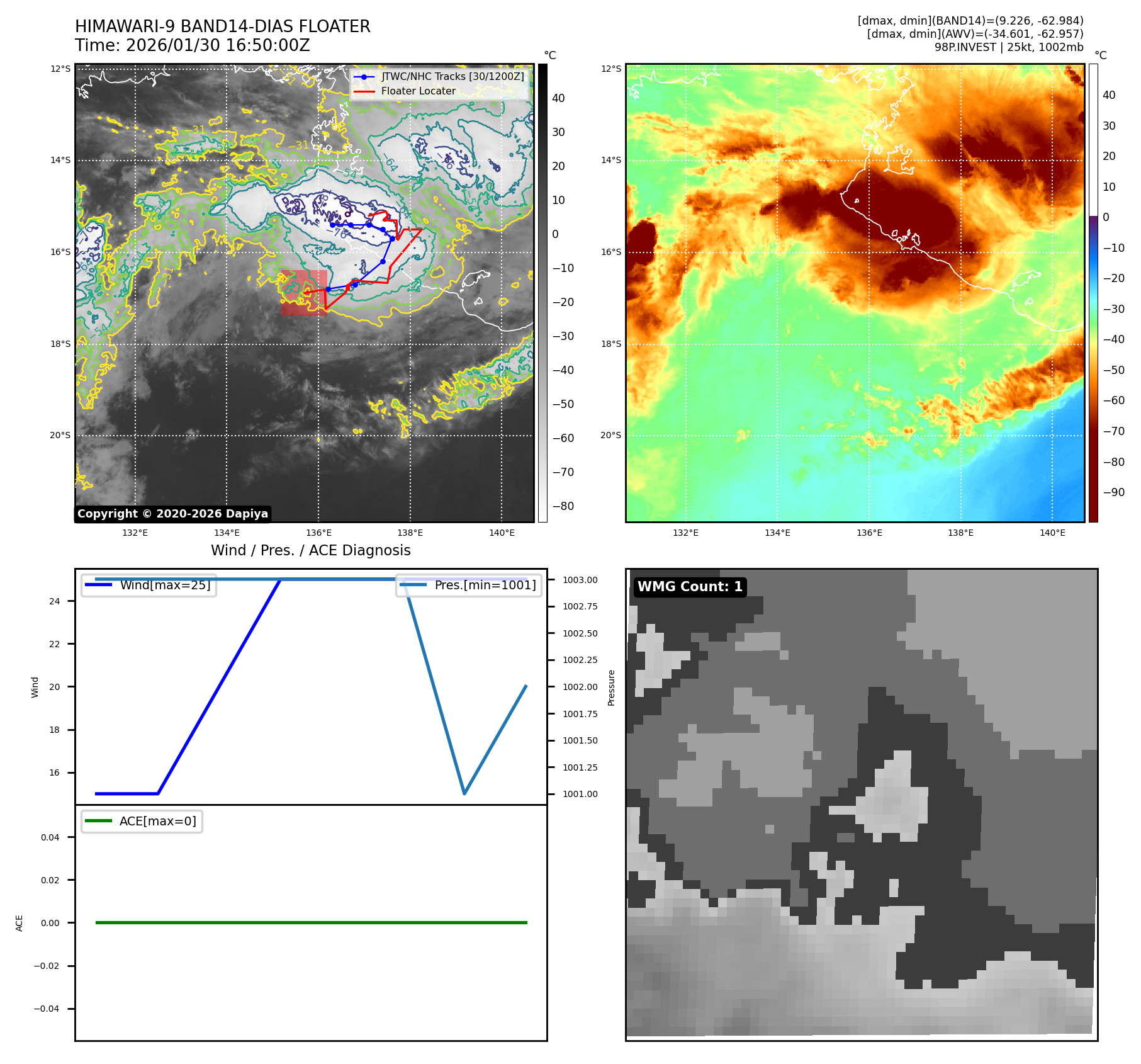Click the pixelated WMG grayscale image
This screenshot has width=1141, height=1064.
[x=861, y=805]
